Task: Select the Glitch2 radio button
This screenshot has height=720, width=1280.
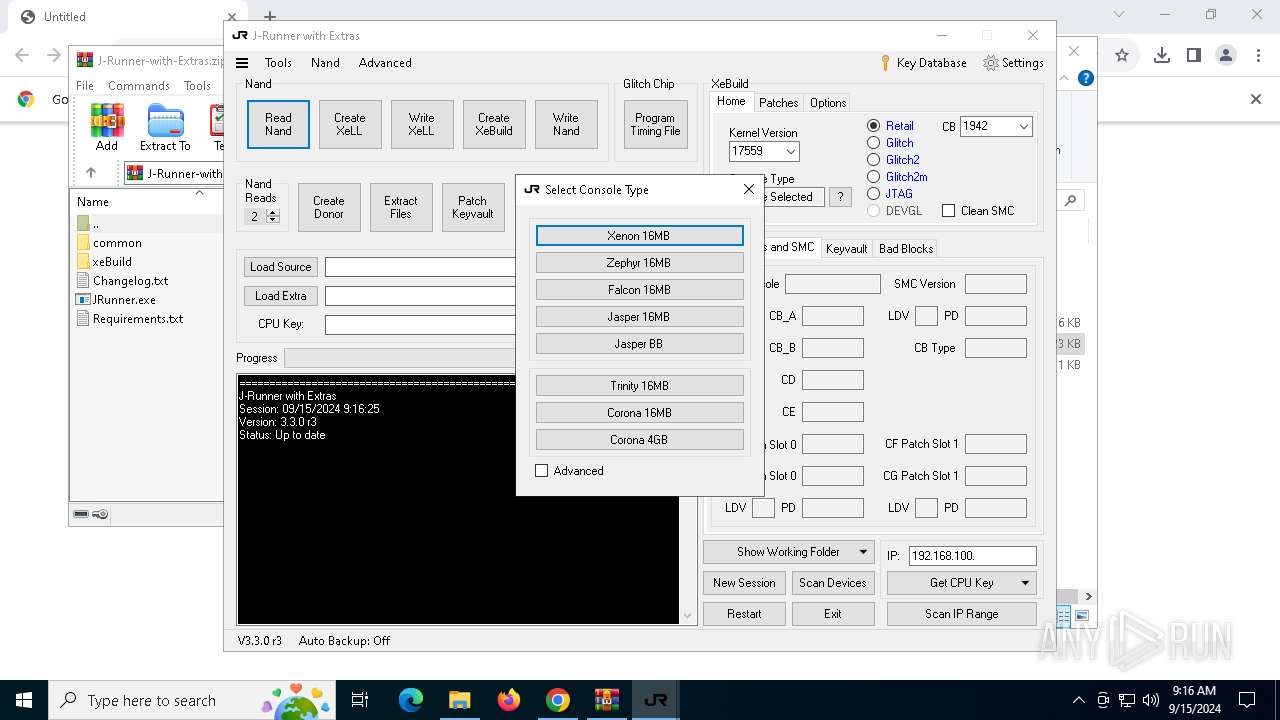Action: 894,160
